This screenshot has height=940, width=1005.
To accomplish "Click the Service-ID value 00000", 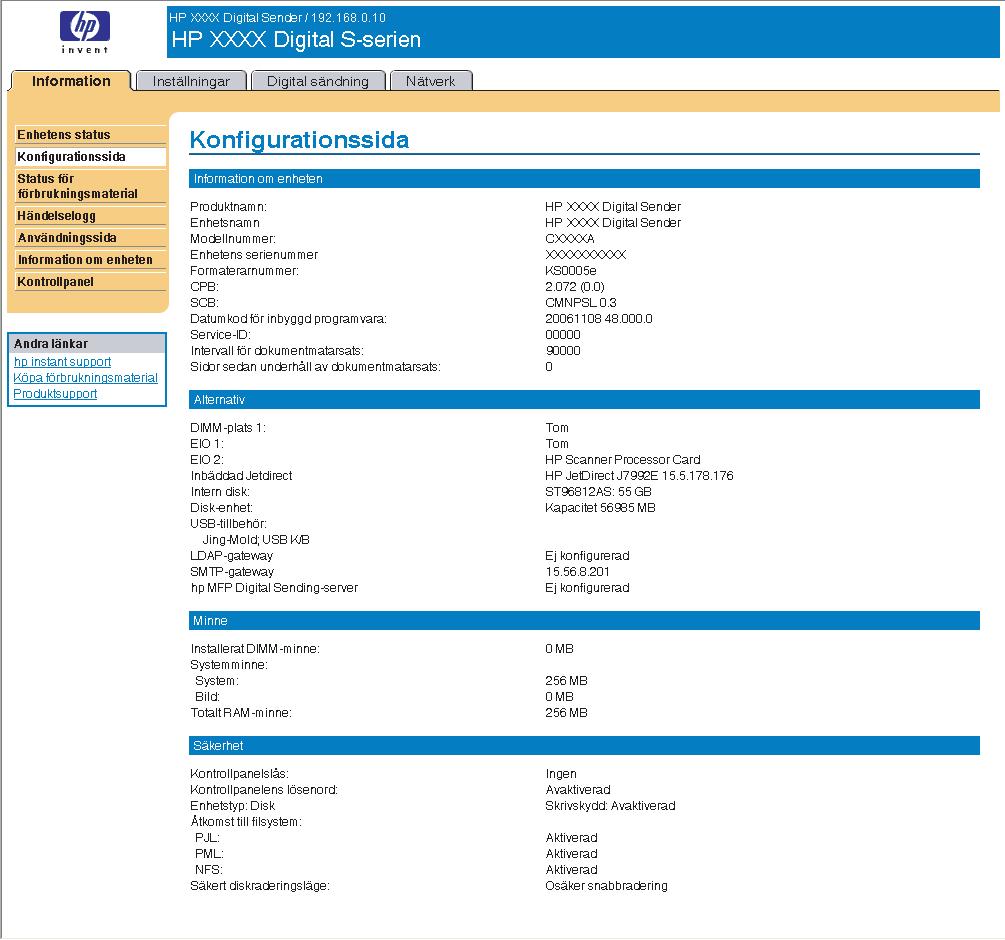I will 563,334.
